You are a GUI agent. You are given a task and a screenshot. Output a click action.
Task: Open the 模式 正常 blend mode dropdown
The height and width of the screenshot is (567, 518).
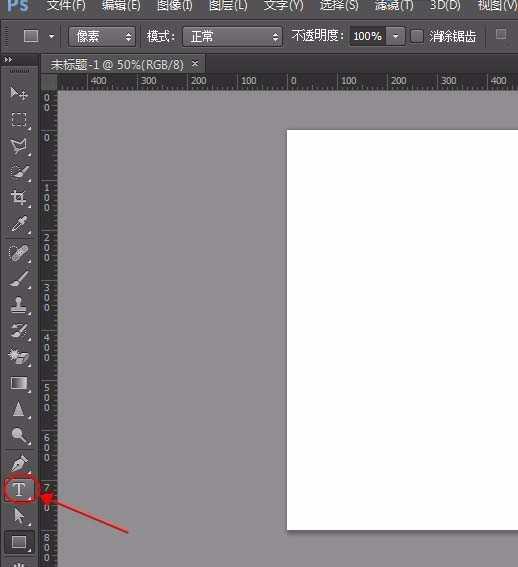(232, 37)
